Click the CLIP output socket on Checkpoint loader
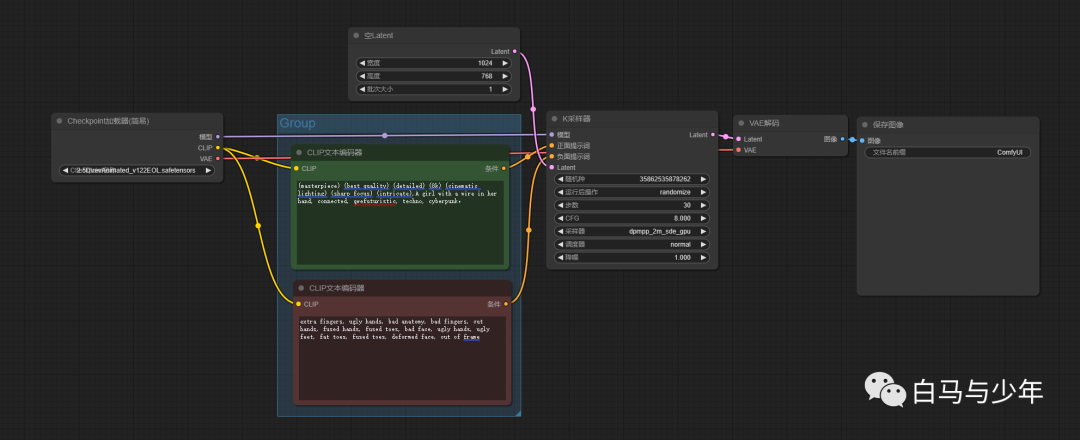The width and height of the screenshot is (1080, 440). 218,148
